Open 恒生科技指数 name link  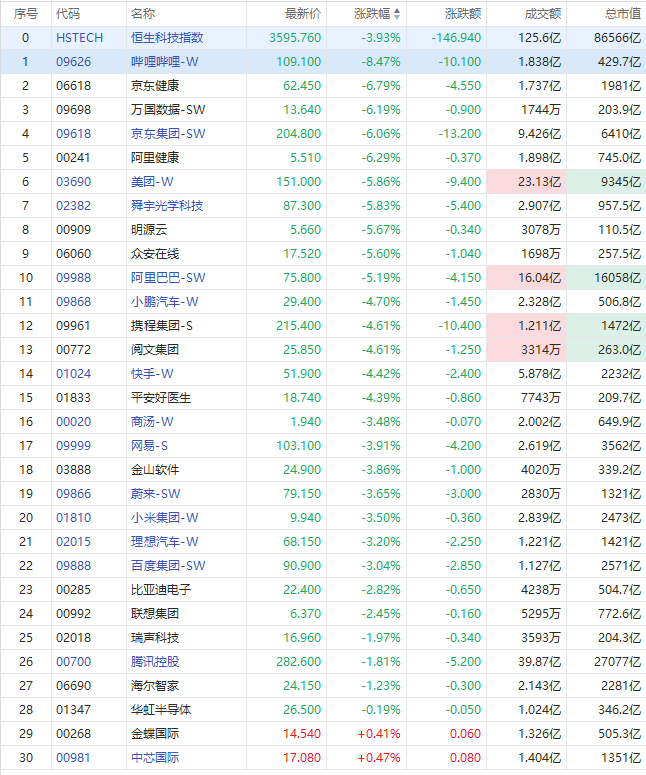pyautogui.click(x=167, y=38)
